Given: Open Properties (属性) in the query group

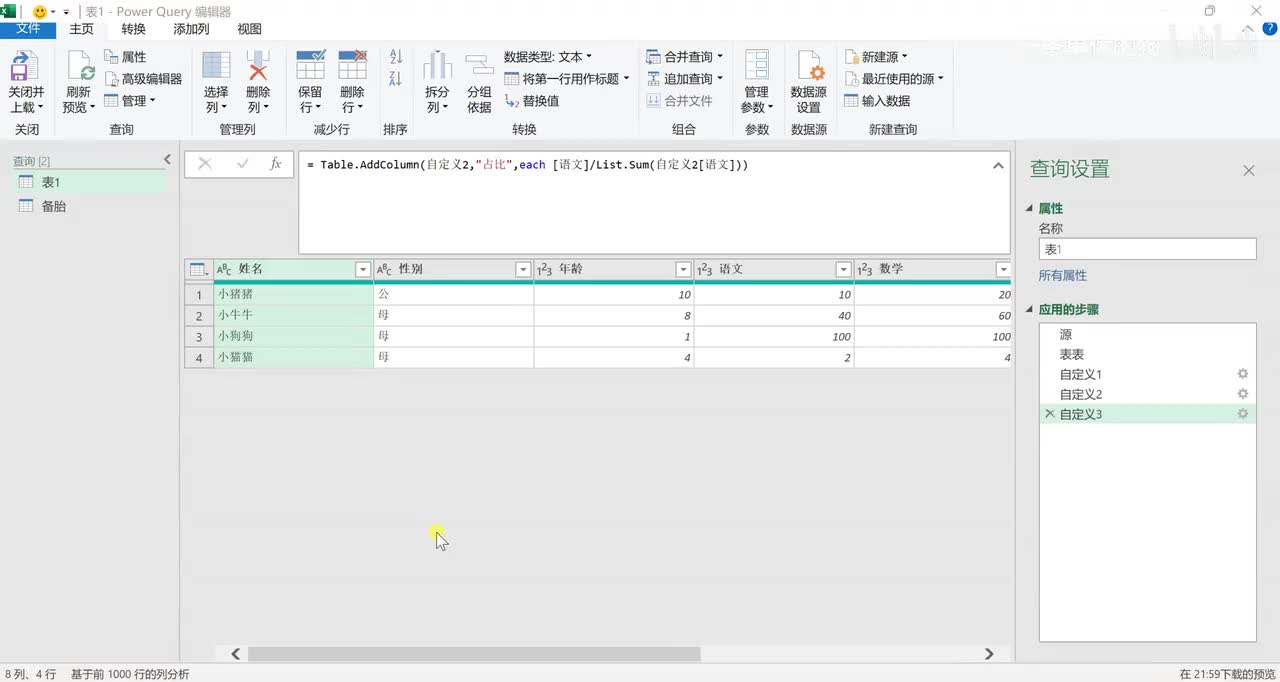Looking at the screenshot, I should tap(126, 57).
